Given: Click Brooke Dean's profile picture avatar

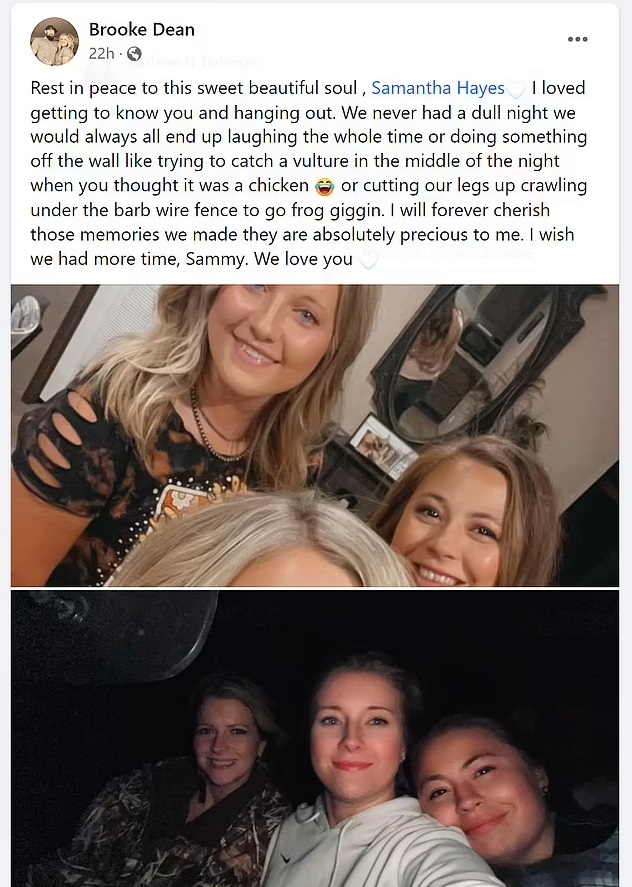Looking at the screenshot, I should pos(54,41).
